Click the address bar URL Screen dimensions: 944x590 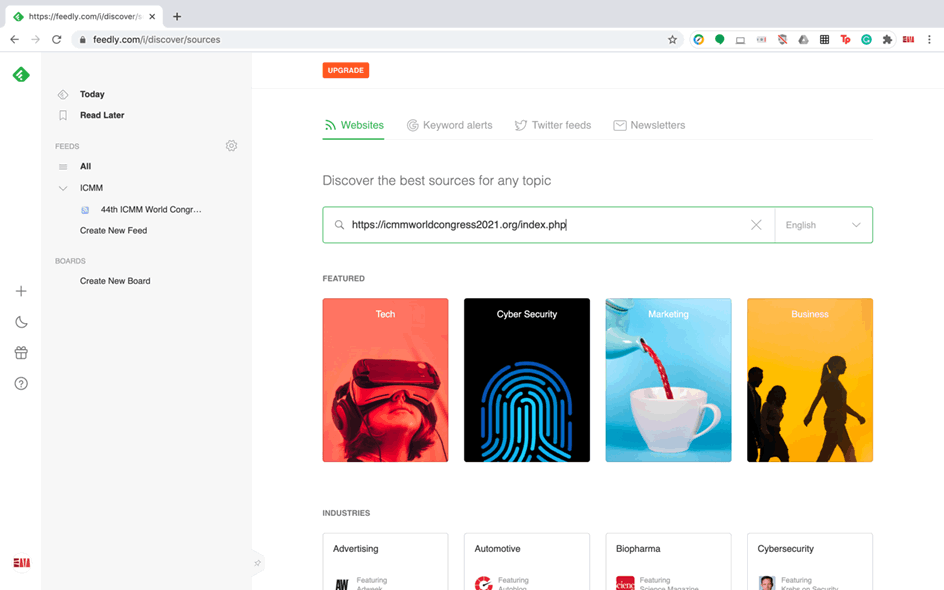(x=157, y=40)
